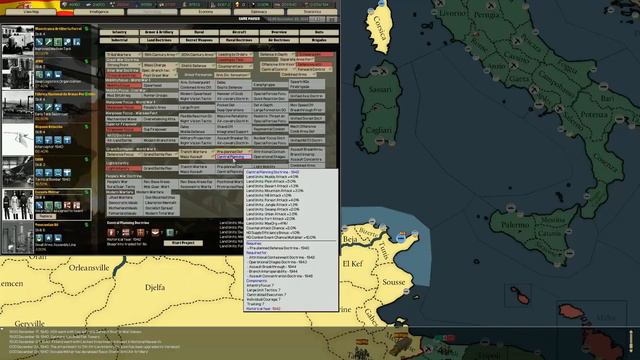Viewport: 640px width, 360px height.
Task: Click the Individual Courage component icon
Action: click(x=155, y=232)
